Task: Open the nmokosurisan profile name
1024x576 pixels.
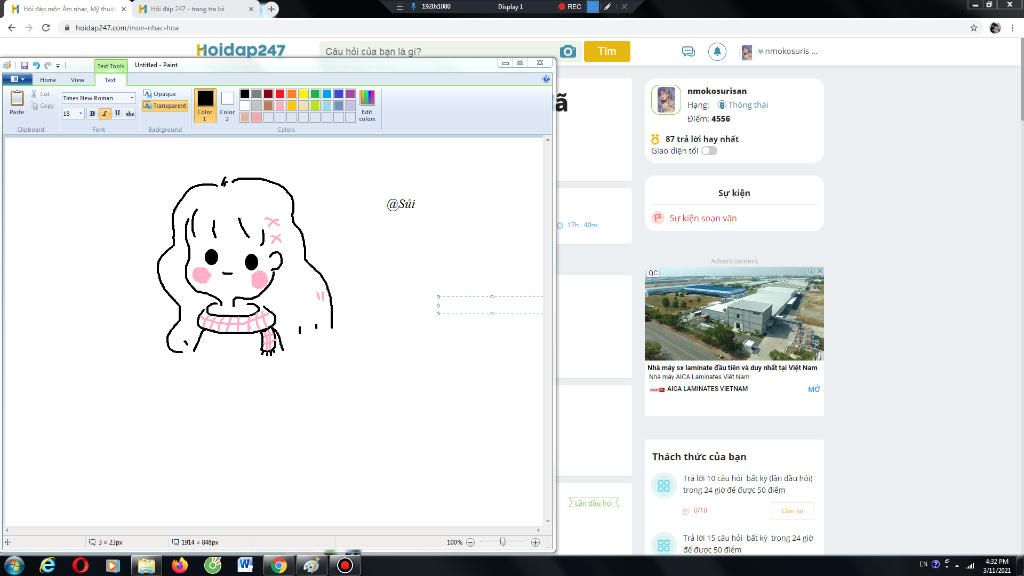Action: tap(716, 91)
